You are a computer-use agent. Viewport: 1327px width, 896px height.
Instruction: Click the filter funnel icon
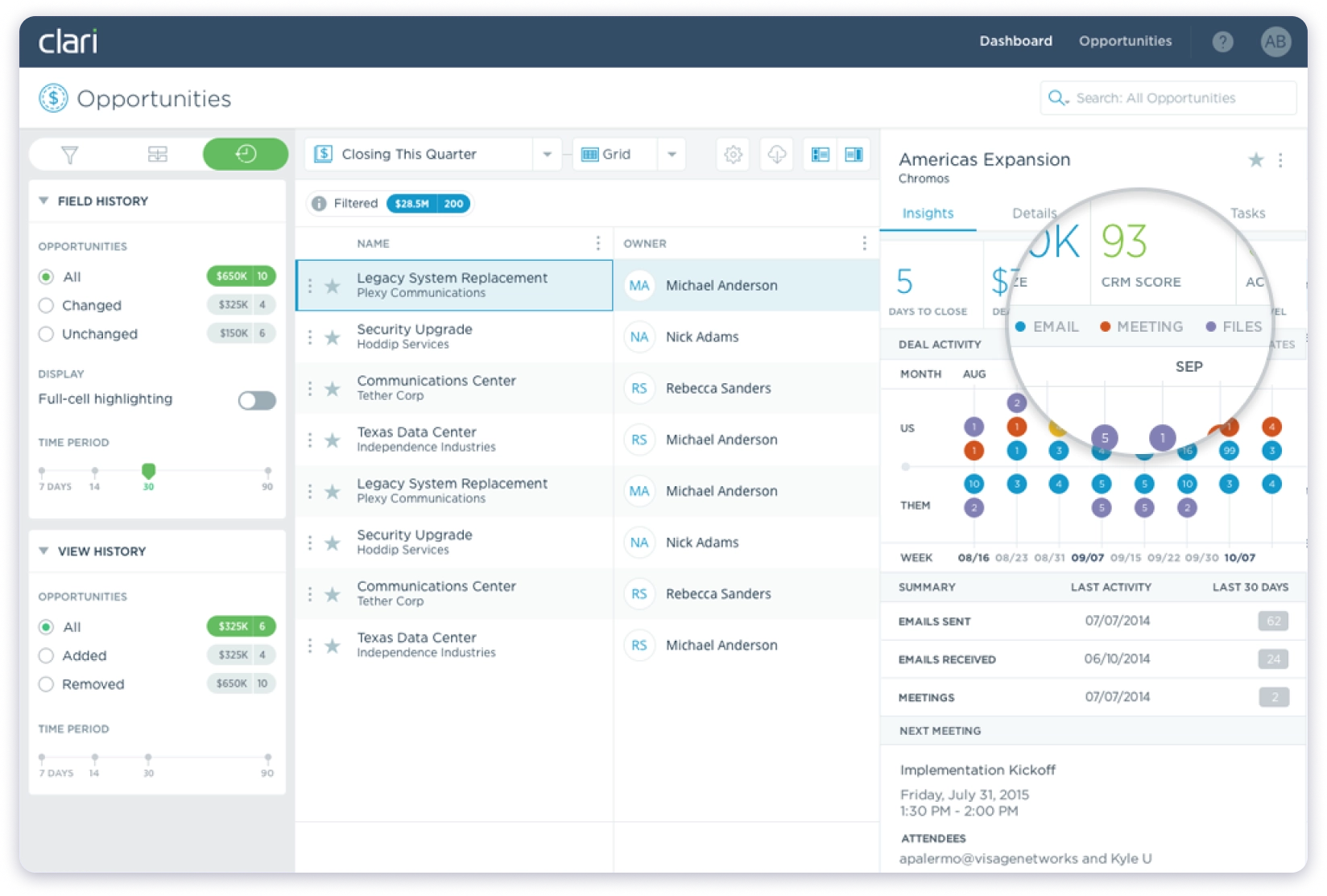[x=70, y=155]
